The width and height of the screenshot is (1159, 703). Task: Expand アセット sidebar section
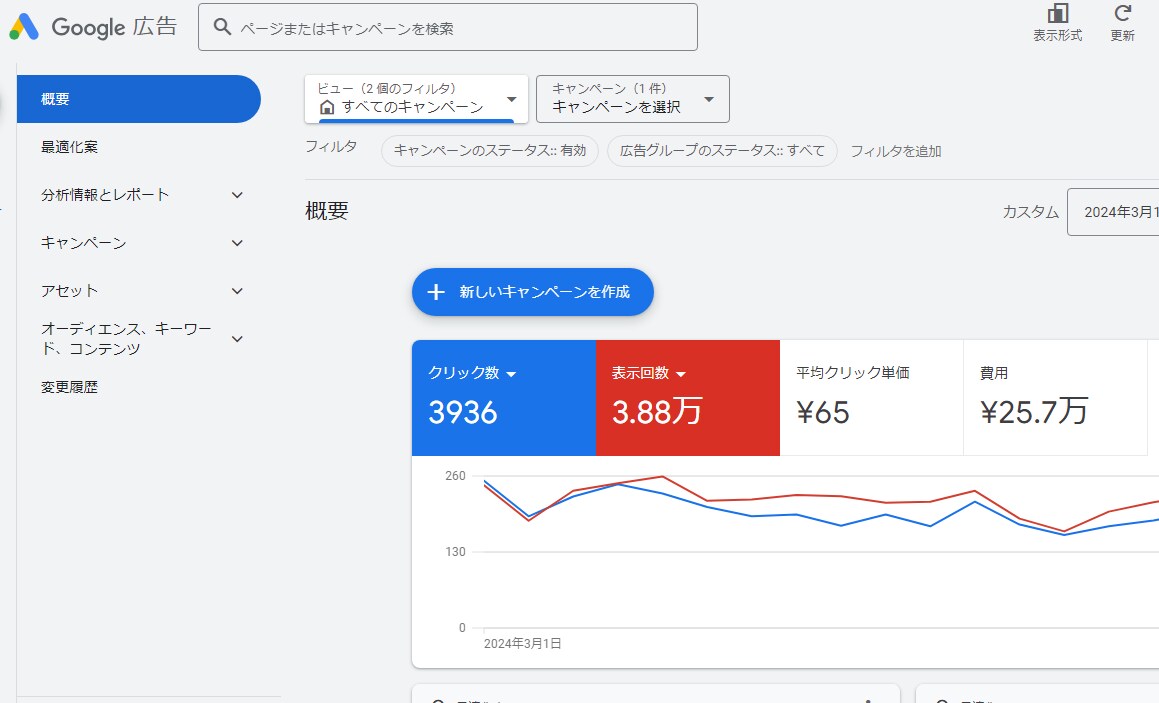(x=237, y=291)
